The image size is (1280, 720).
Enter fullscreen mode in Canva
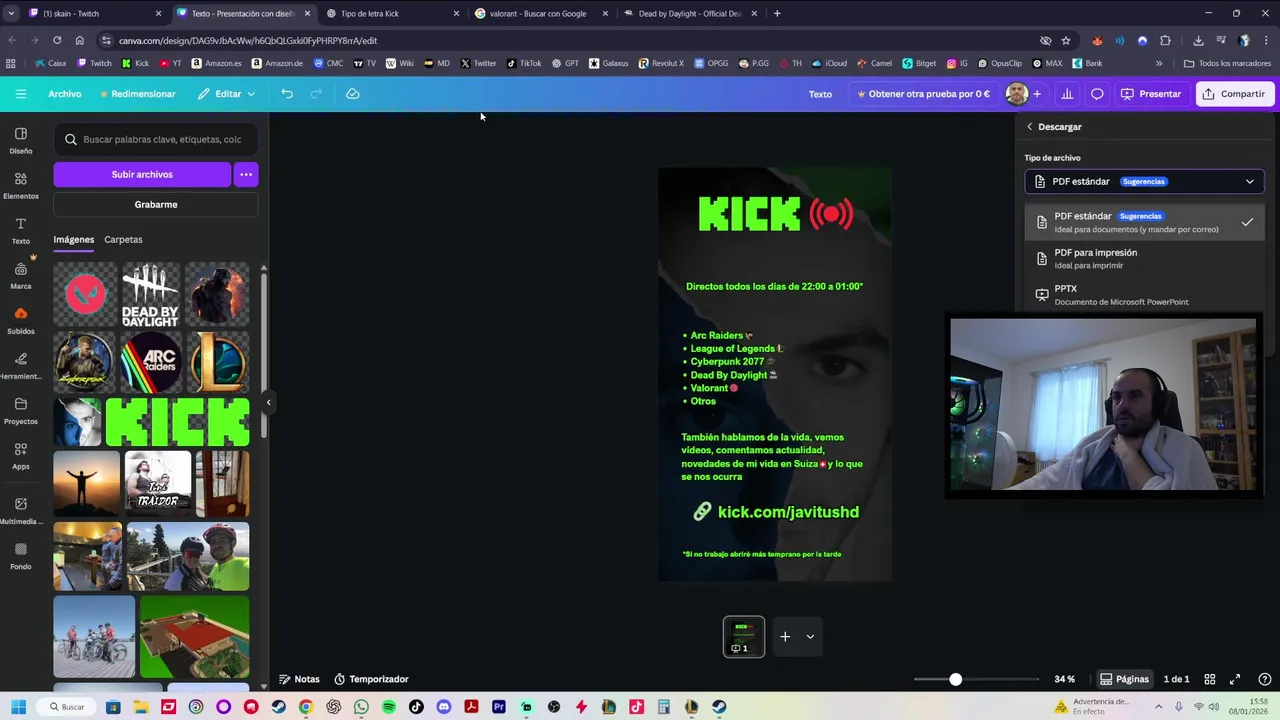(x=1235, y=679)
